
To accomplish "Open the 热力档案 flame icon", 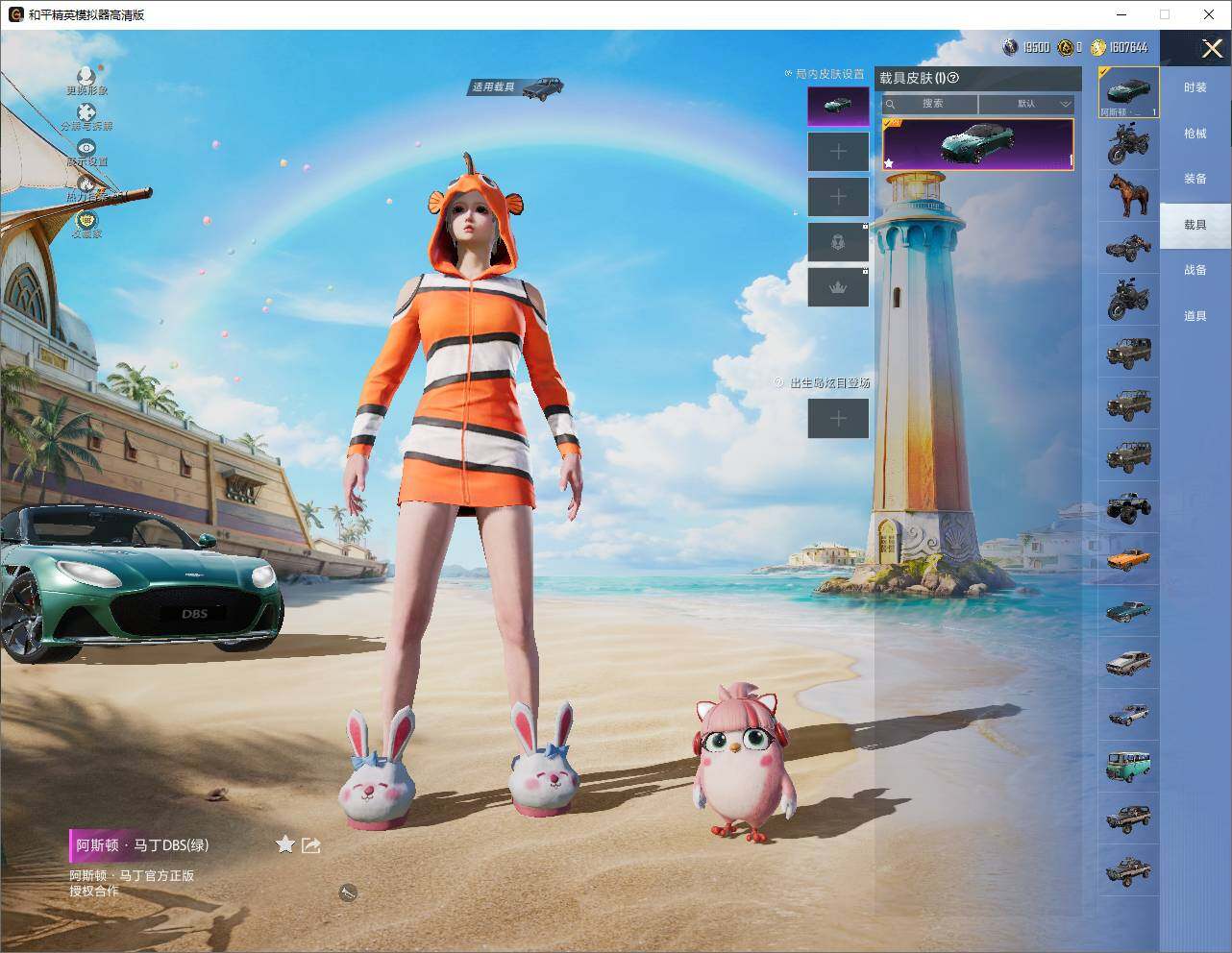I will 86,183.
